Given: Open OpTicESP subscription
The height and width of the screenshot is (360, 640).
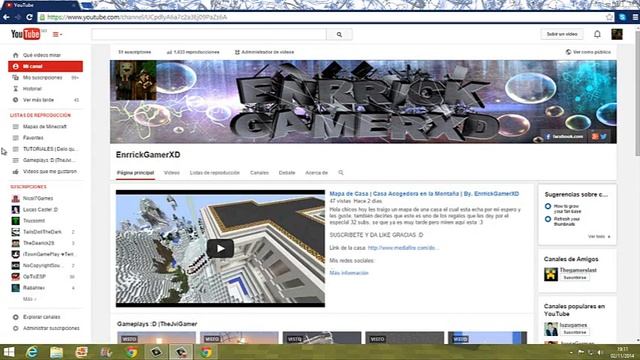Looking at the screenshot, I should tap(34, 277).
